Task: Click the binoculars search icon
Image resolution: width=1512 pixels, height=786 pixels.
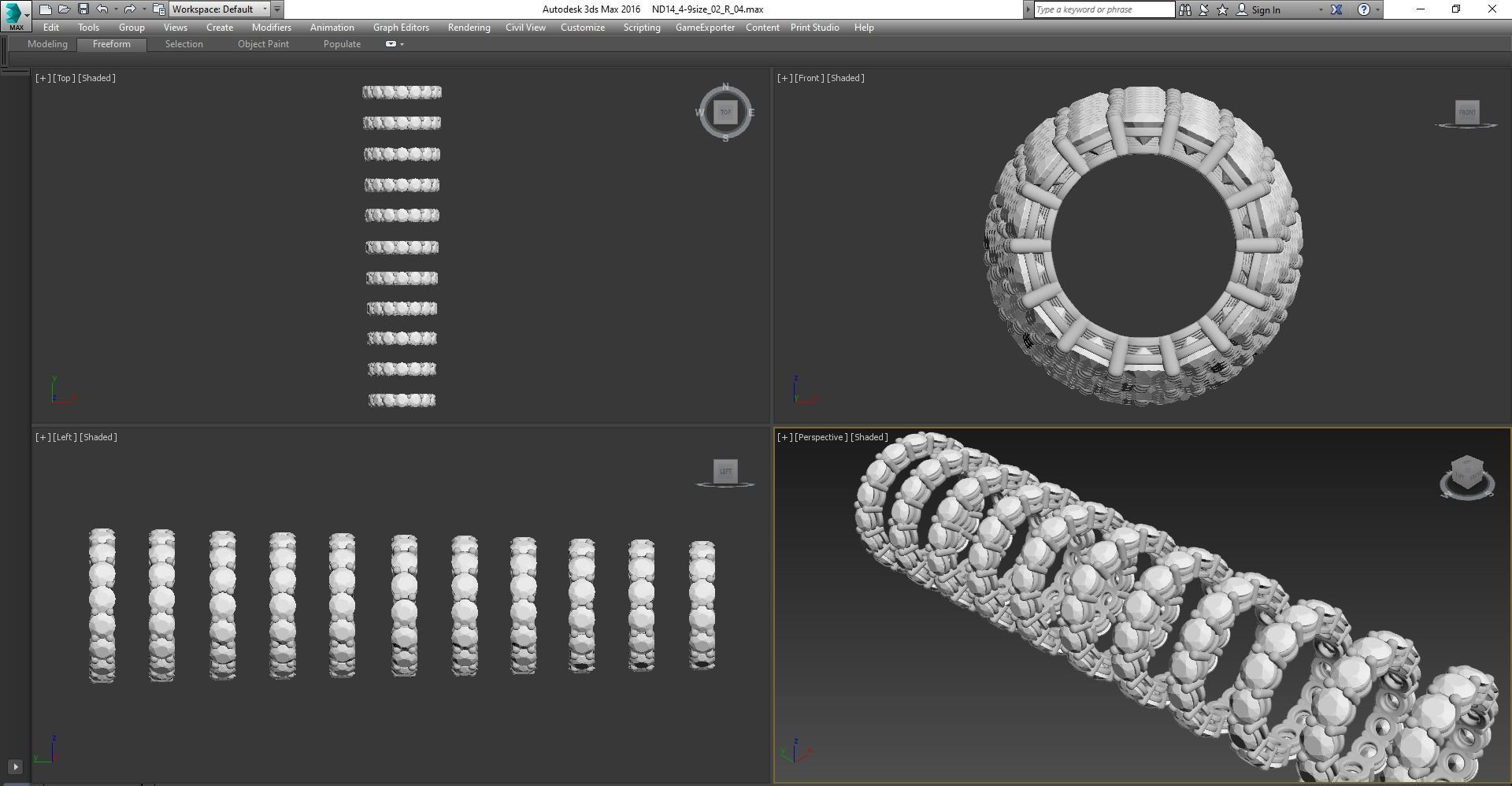Action: pos(1184,9)
